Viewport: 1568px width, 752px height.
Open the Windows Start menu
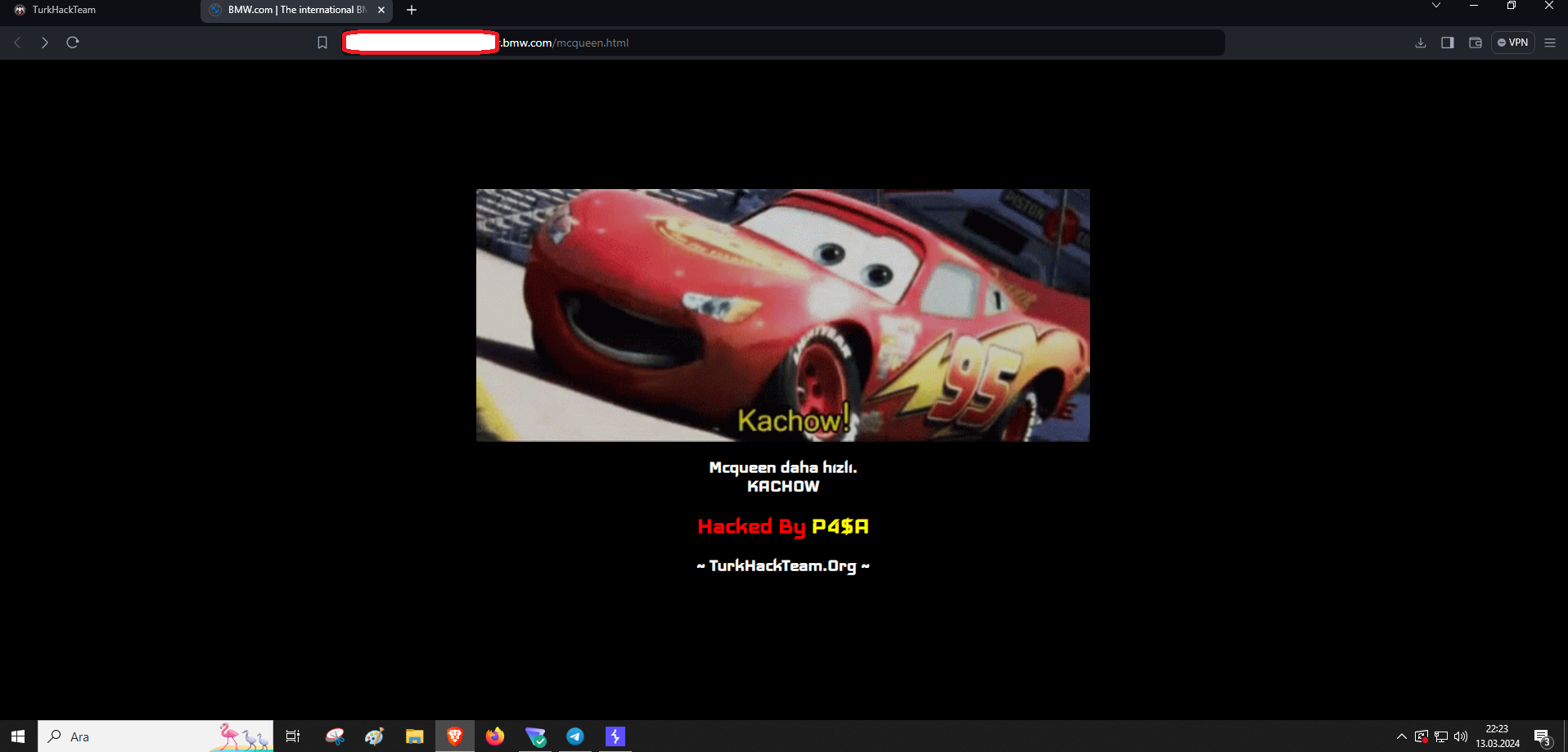tap(18, 736)
